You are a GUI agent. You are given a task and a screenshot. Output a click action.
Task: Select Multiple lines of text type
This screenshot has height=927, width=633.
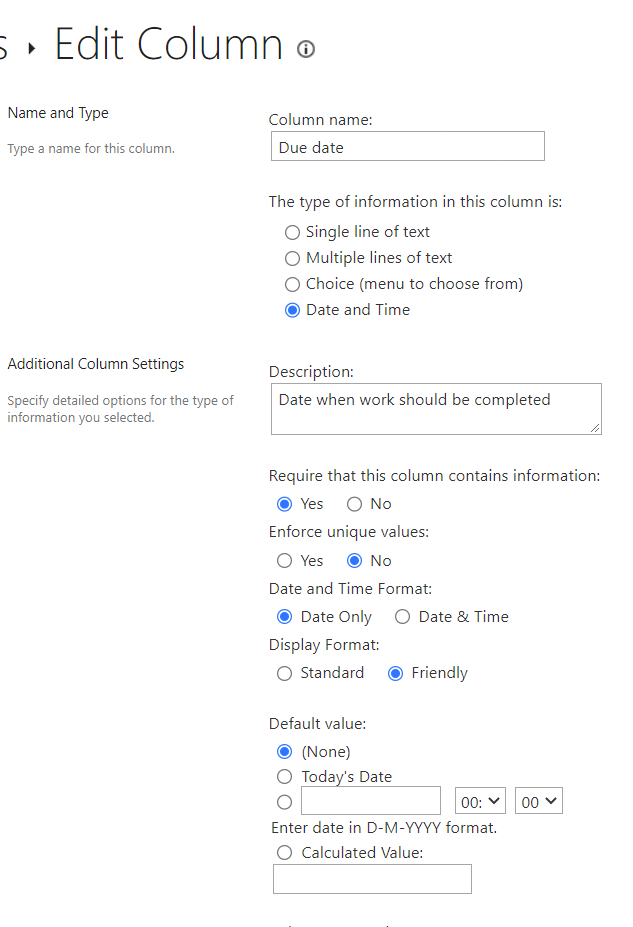(x=292, y=258)
